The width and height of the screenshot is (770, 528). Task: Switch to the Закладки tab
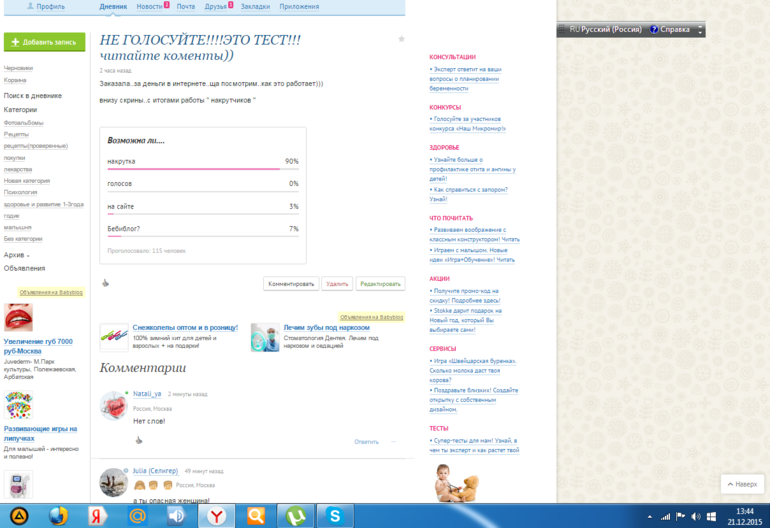coord(255,6)
